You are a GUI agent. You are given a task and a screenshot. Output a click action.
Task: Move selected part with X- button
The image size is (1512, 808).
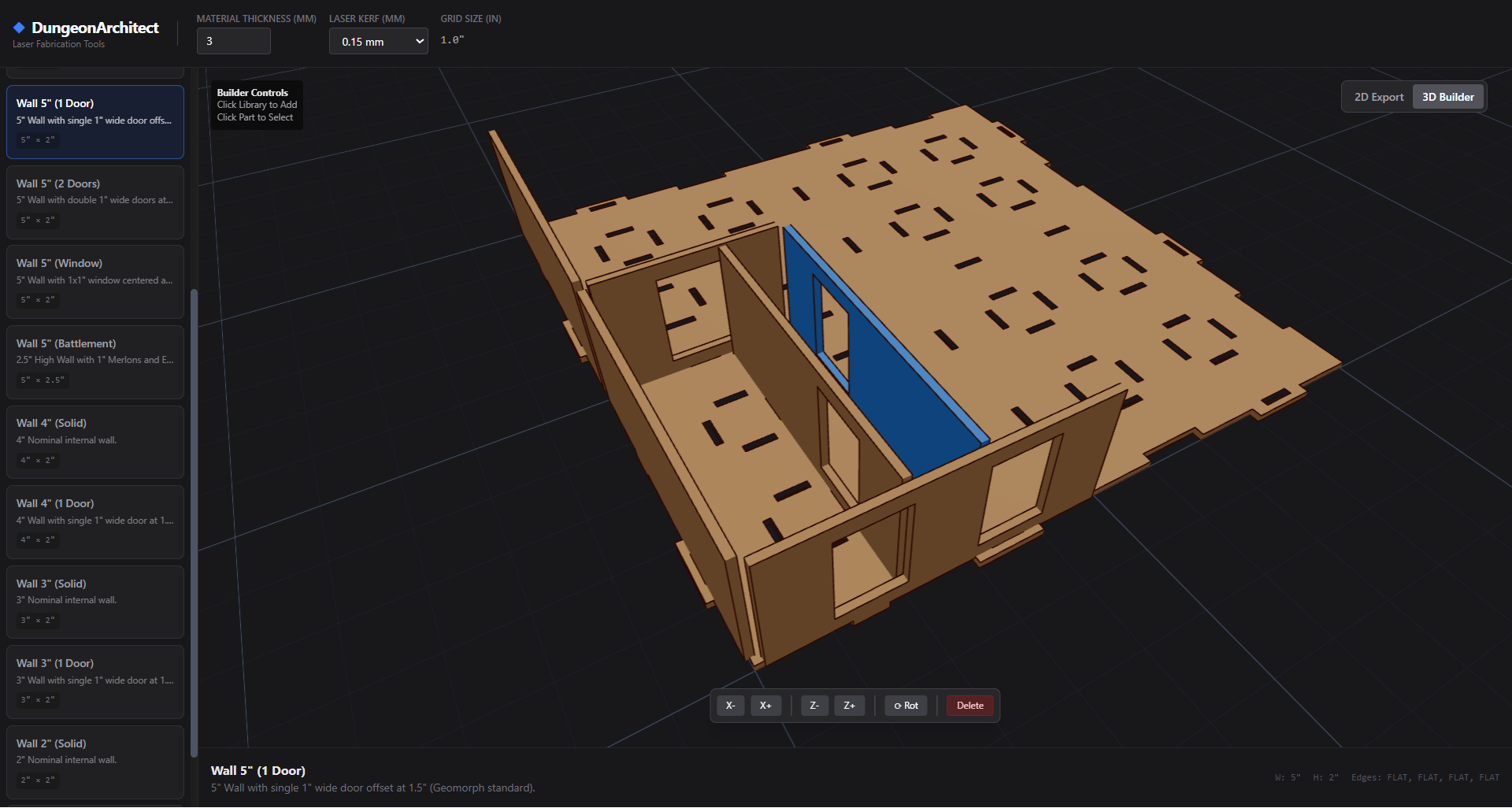[730, 706]
